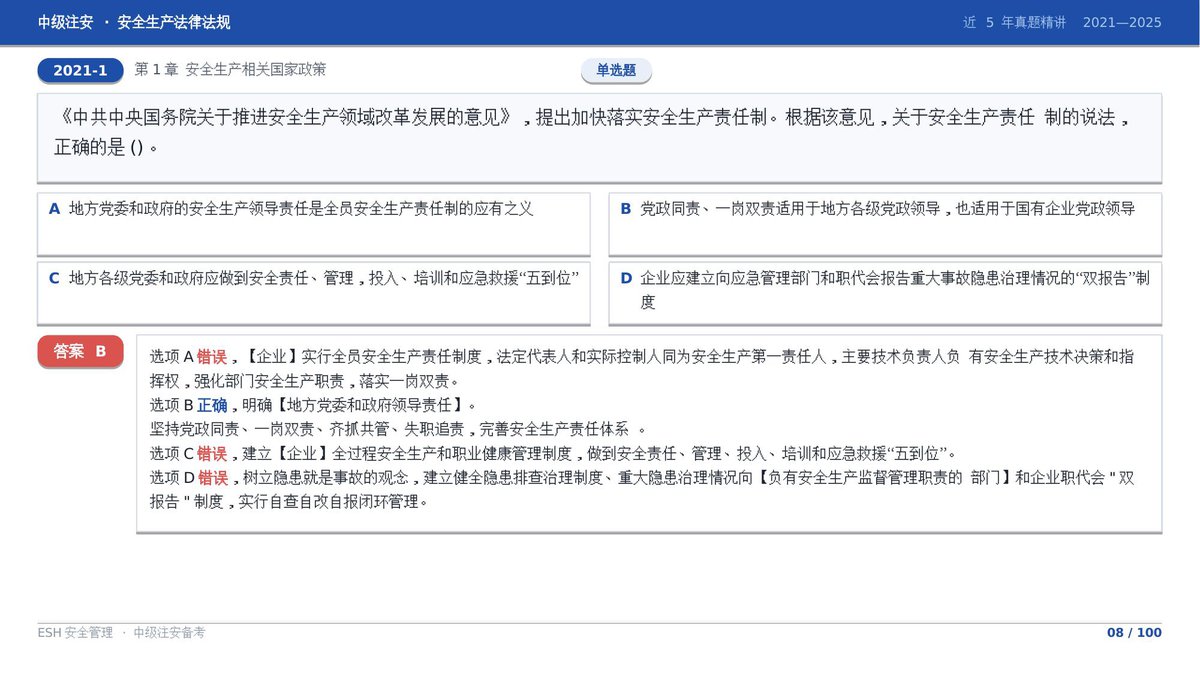Click the header text 近 5 年真题精讲 2021—2025
1200x674 pixels.
click(1062, 22)
